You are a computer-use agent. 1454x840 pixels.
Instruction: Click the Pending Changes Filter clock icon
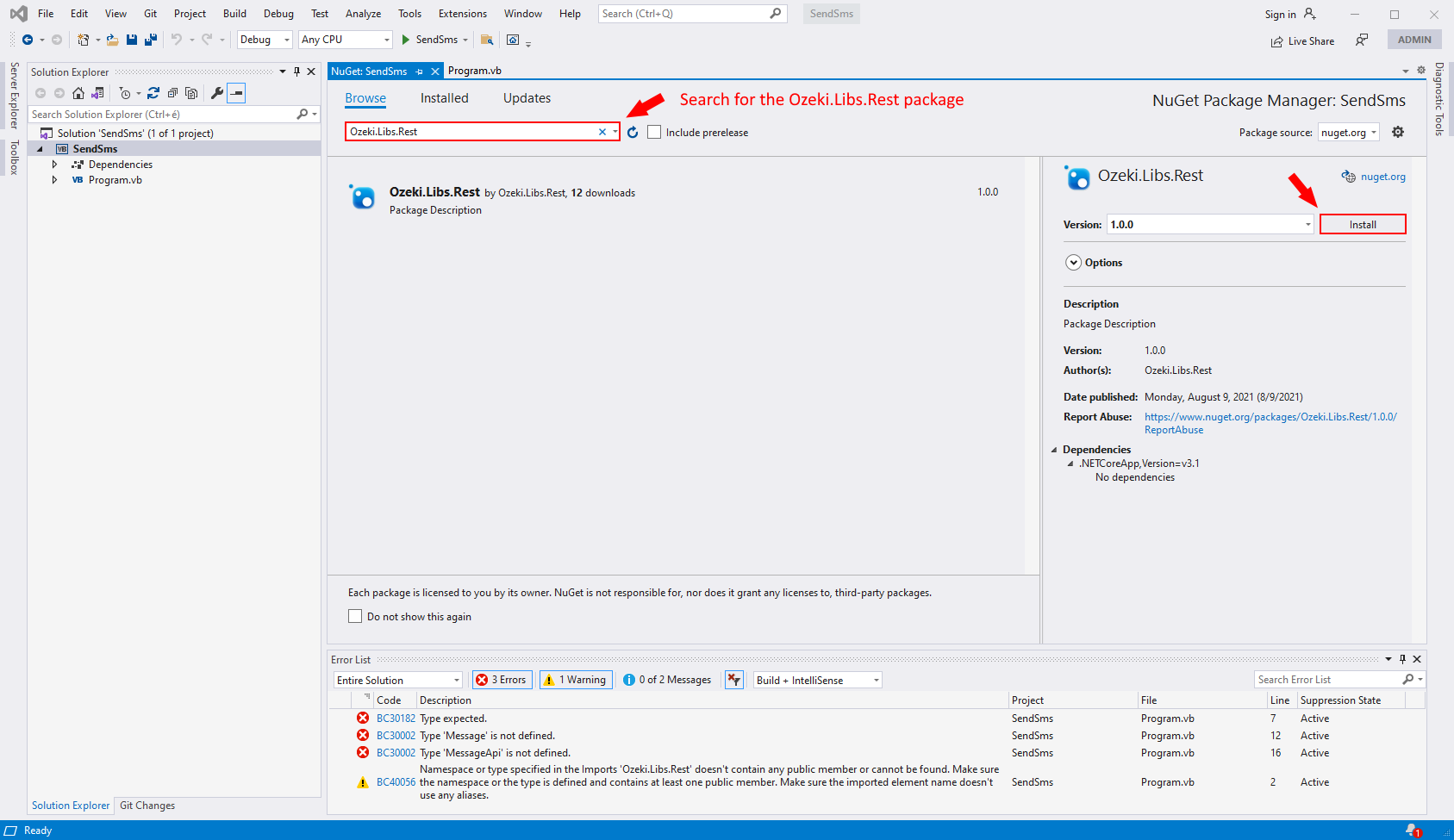[125, 93]
